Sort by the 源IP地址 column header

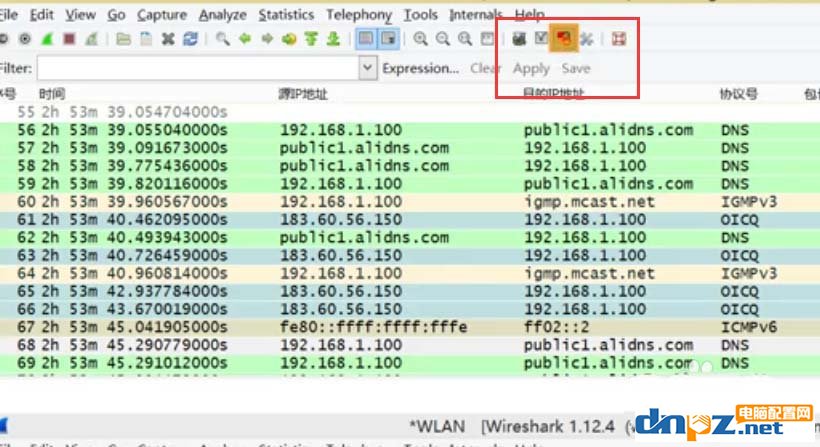pyautogui.click(x=303, y=94)
